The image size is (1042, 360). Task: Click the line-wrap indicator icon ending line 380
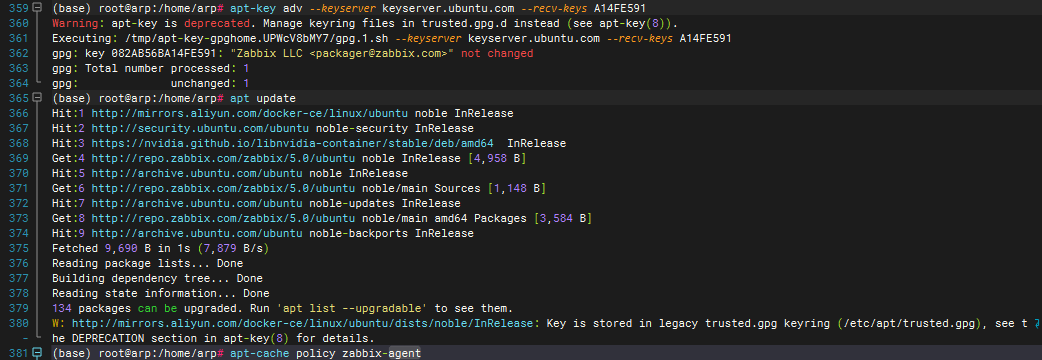pyautogui.click(x=1036, y=323)
